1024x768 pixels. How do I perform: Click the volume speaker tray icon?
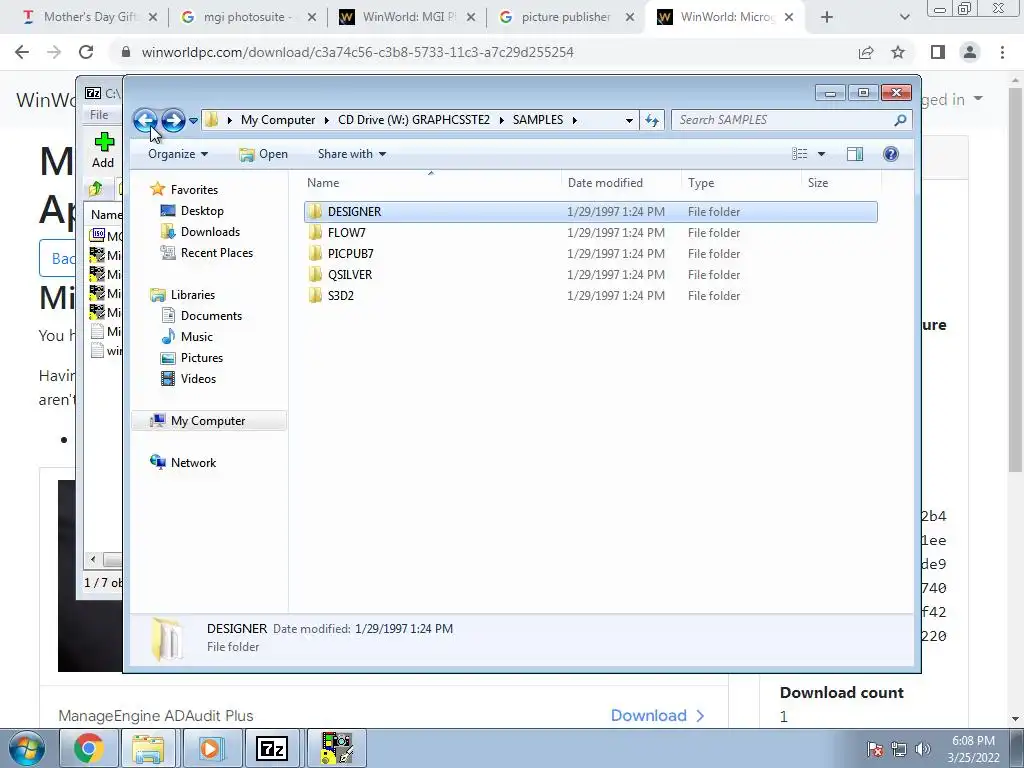(922, 749)
